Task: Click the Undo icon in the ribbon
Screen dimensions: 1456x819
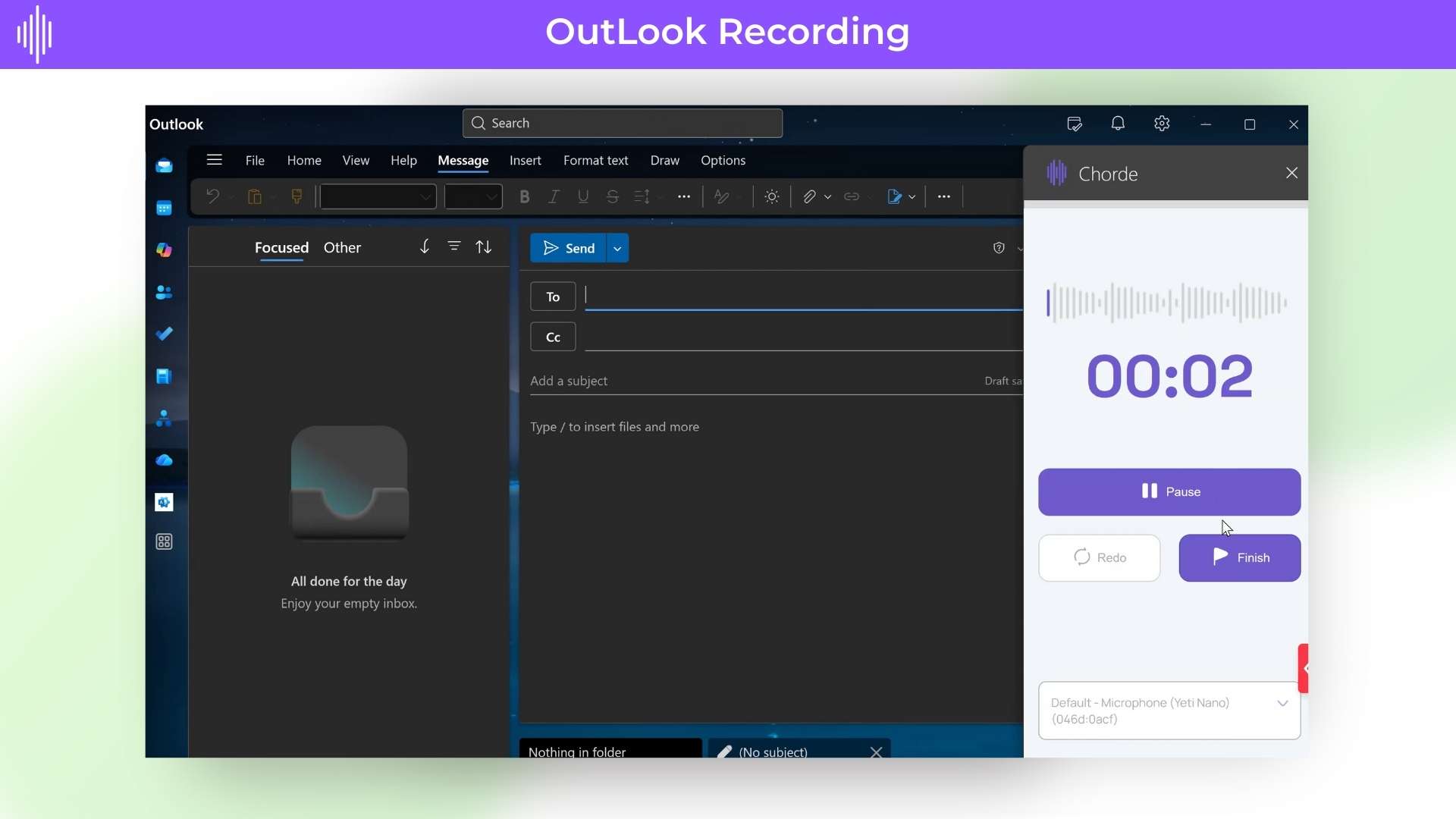Action: 212,196
